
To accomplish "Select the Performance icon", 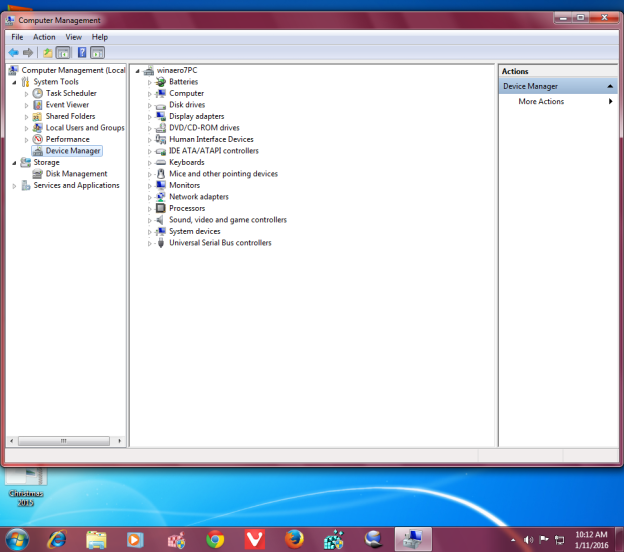I will (38, 139).
